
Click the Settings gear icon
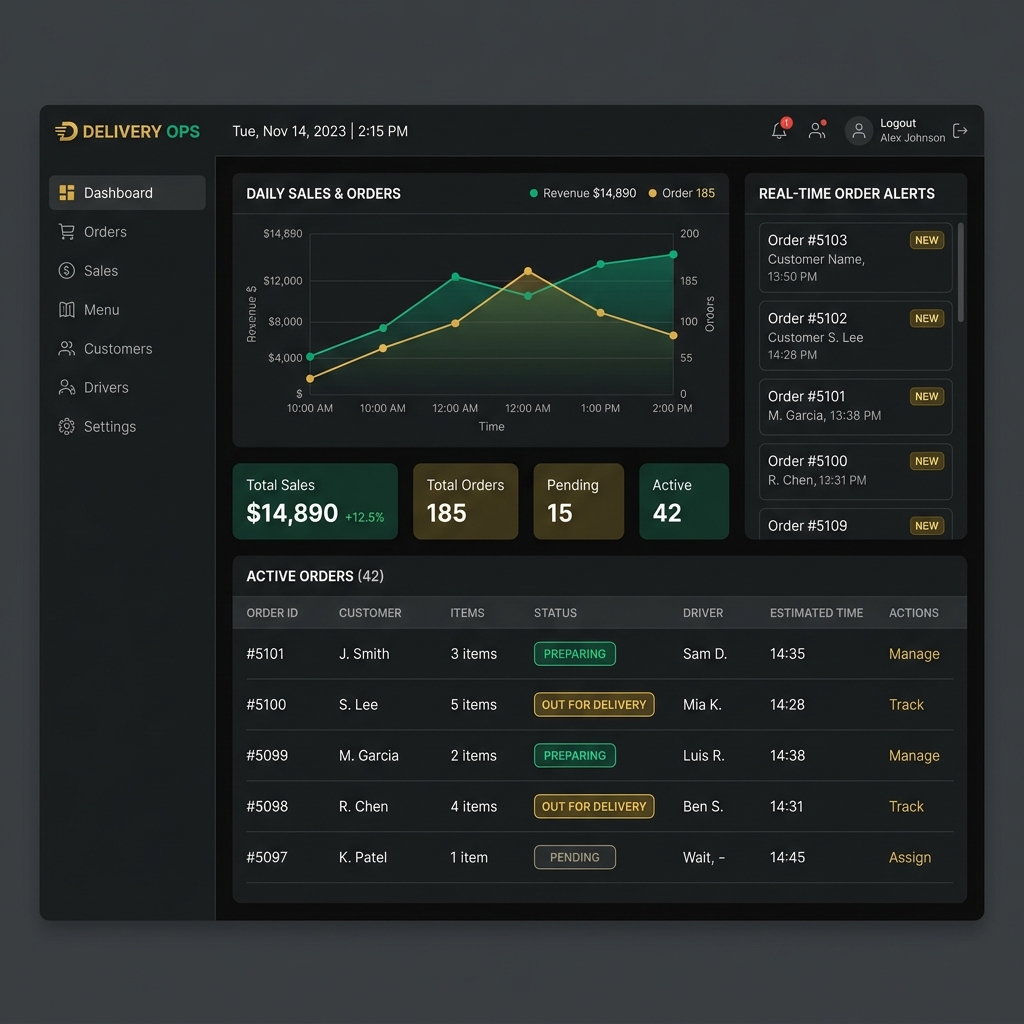pos(67,427)
